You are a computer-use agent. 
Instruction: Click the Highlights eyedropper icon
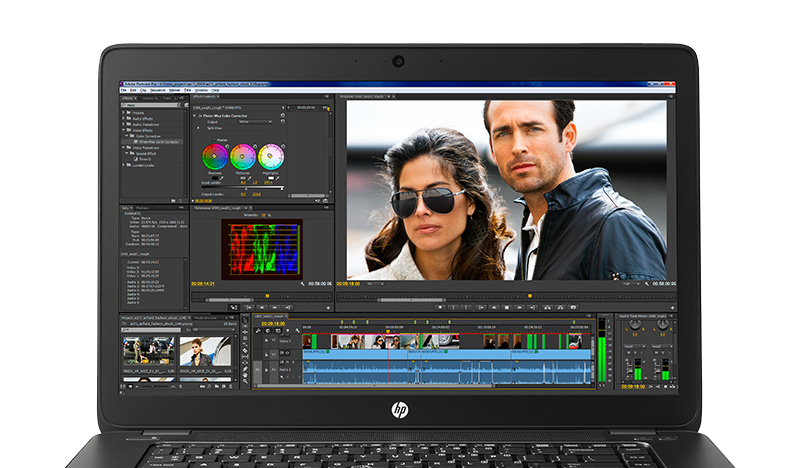(277, 178)
